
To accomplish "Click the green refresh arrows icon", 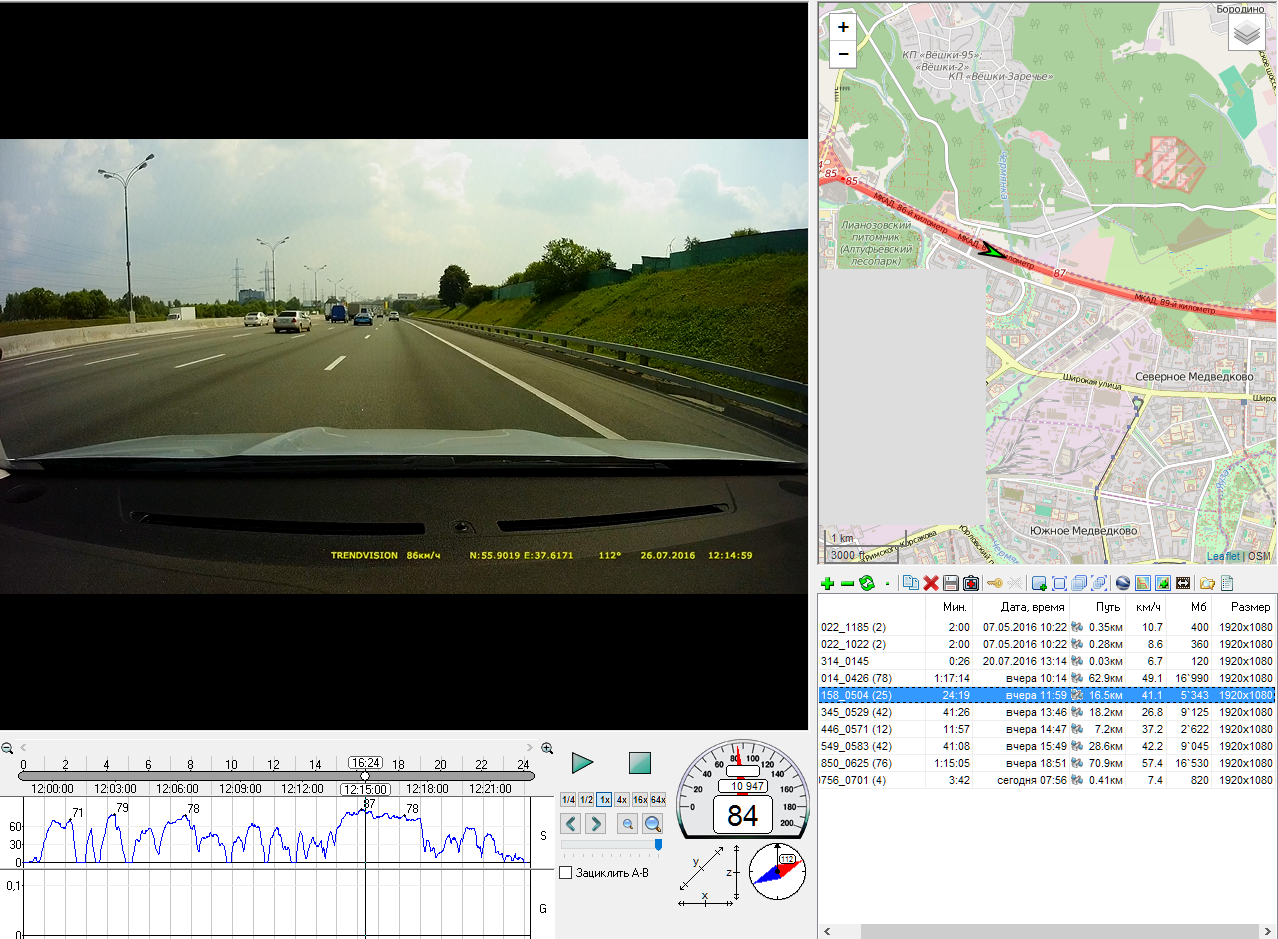I will pos(866,583).
